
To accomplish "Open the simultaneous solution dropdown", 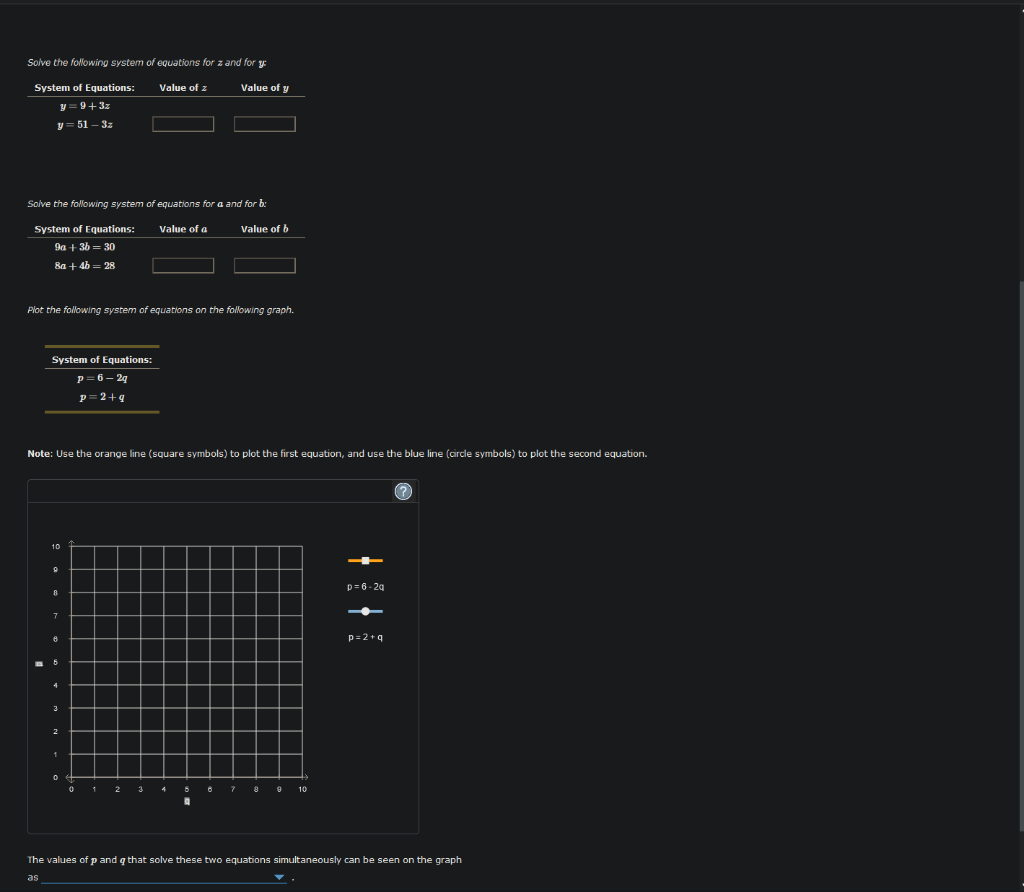I will coord(164,877).
